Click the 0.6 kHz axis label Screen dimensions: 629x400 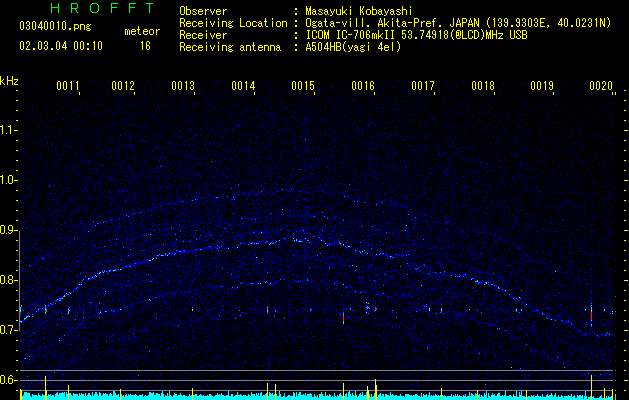pyautogui.click(x=8, y=380)
